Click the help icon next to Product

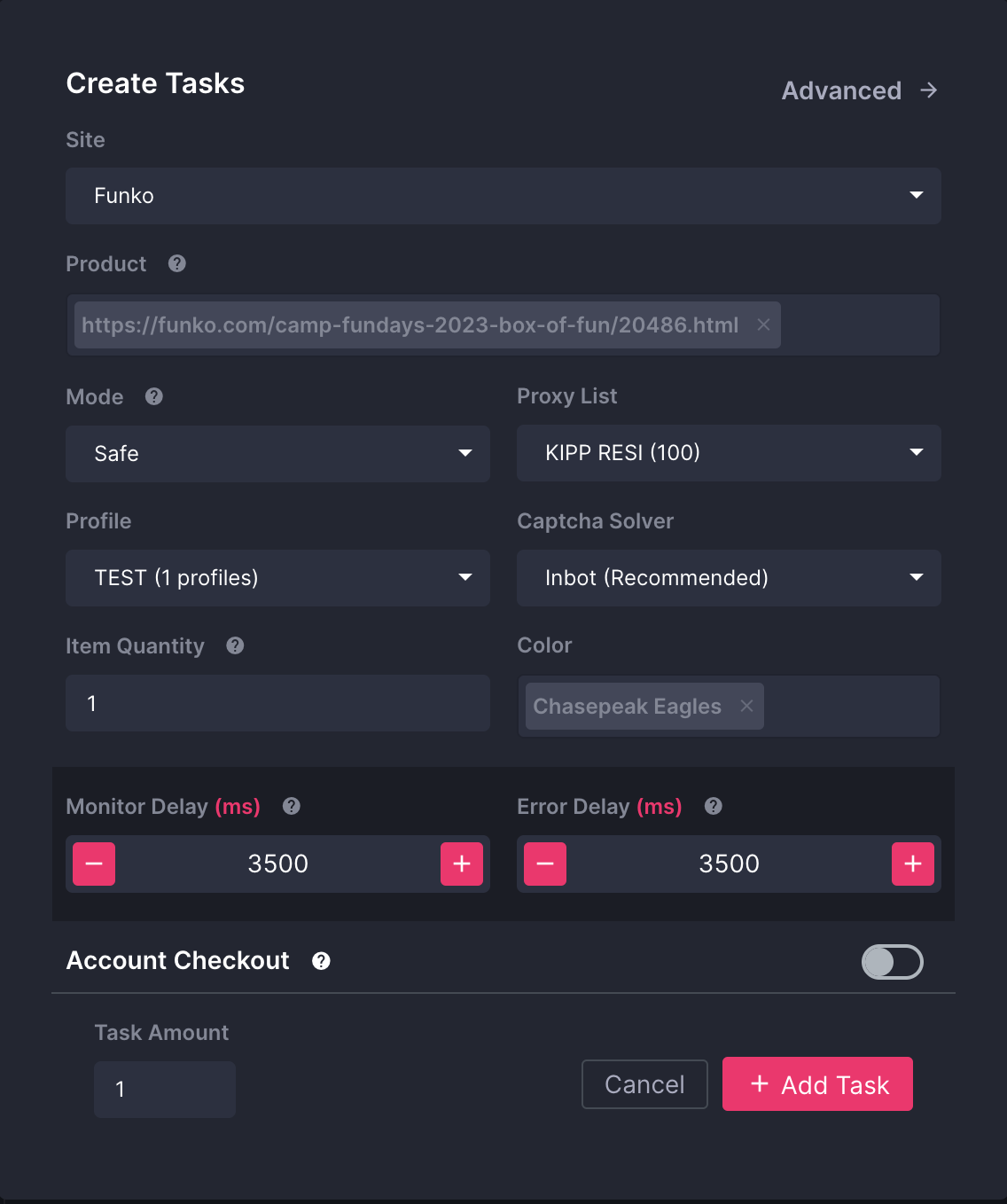pos(176,263)
